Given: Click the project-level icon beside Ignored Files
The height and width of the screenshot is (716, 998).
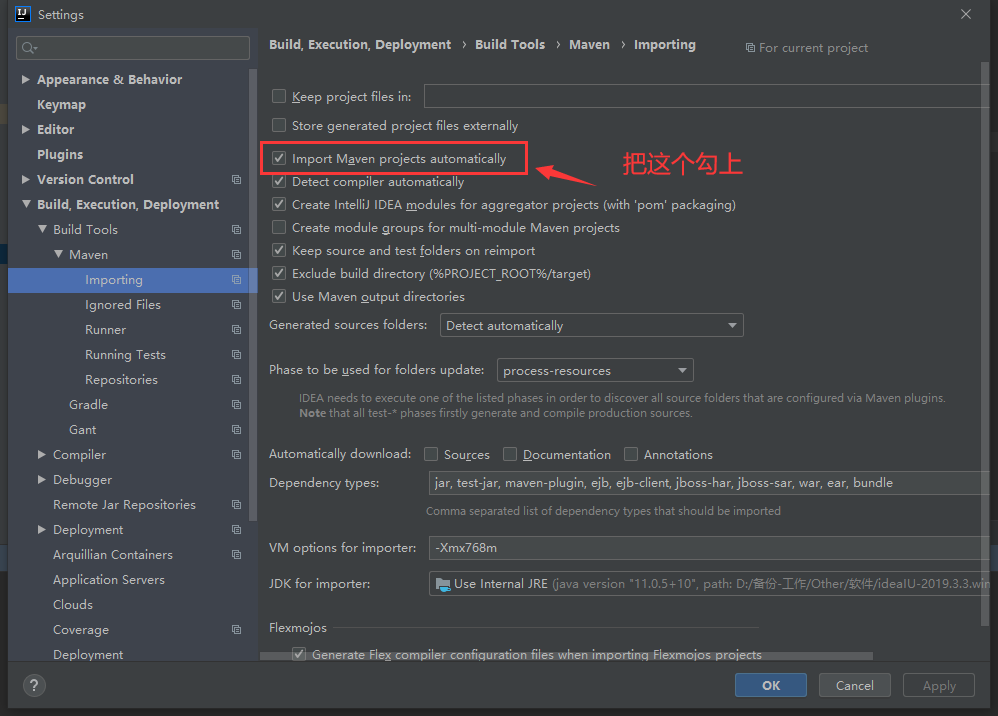Looking at the screenshot, I should tap(237, 304).
